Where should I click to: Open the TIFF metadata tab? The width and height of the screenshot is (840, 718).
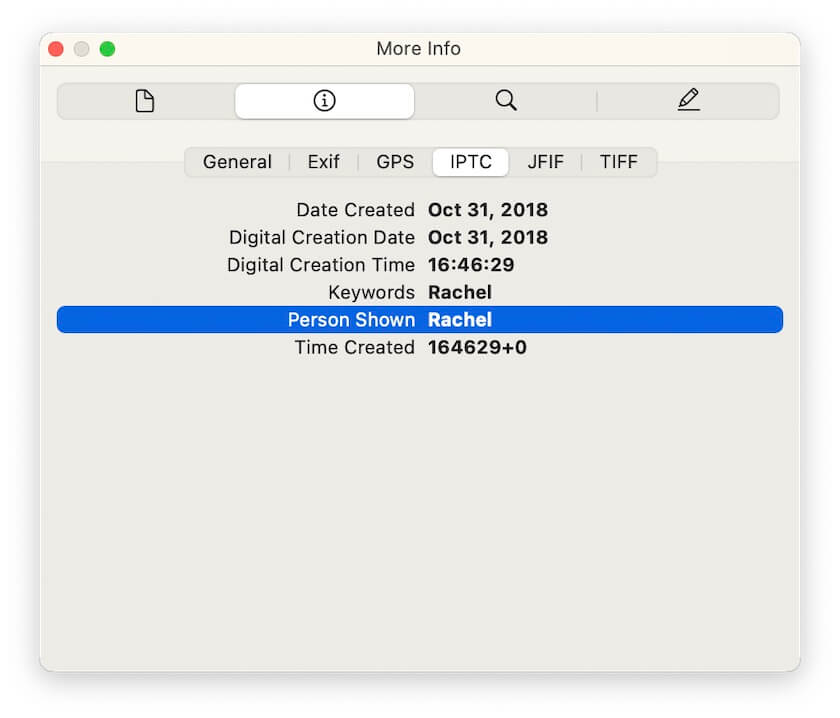point(619,161)
